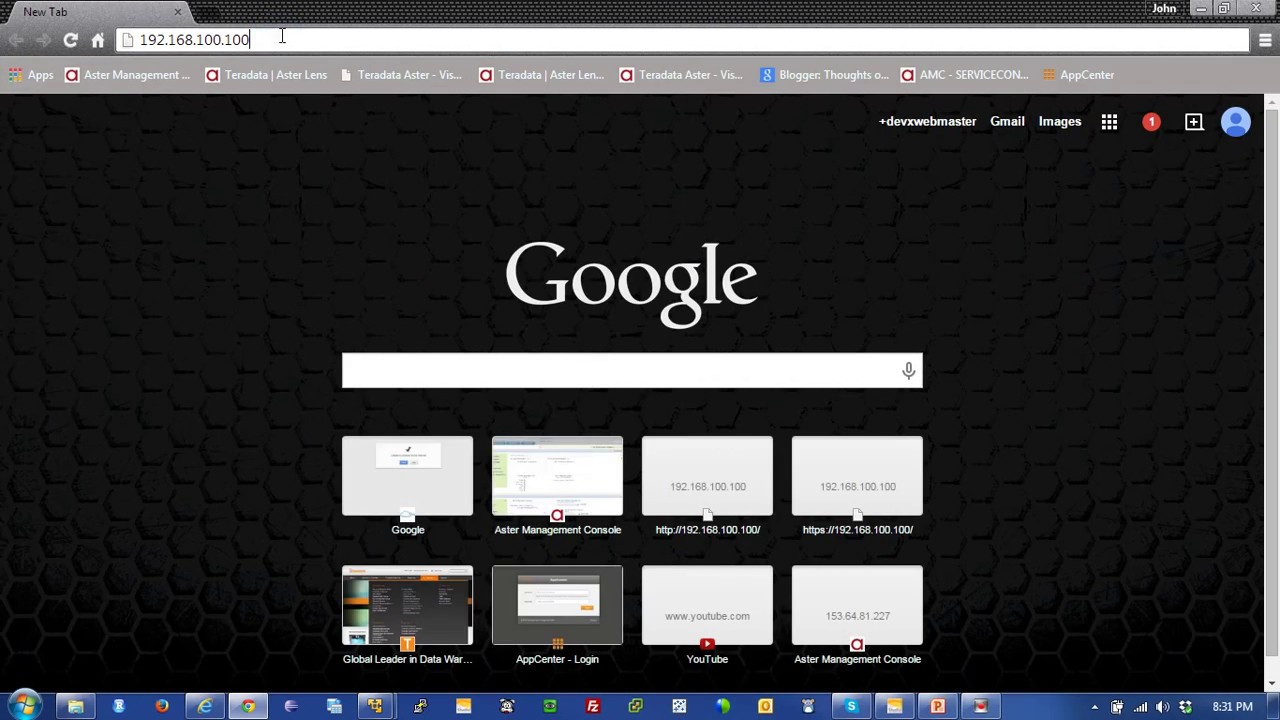
Task: Open the Images link
Action: point(1060,122)
